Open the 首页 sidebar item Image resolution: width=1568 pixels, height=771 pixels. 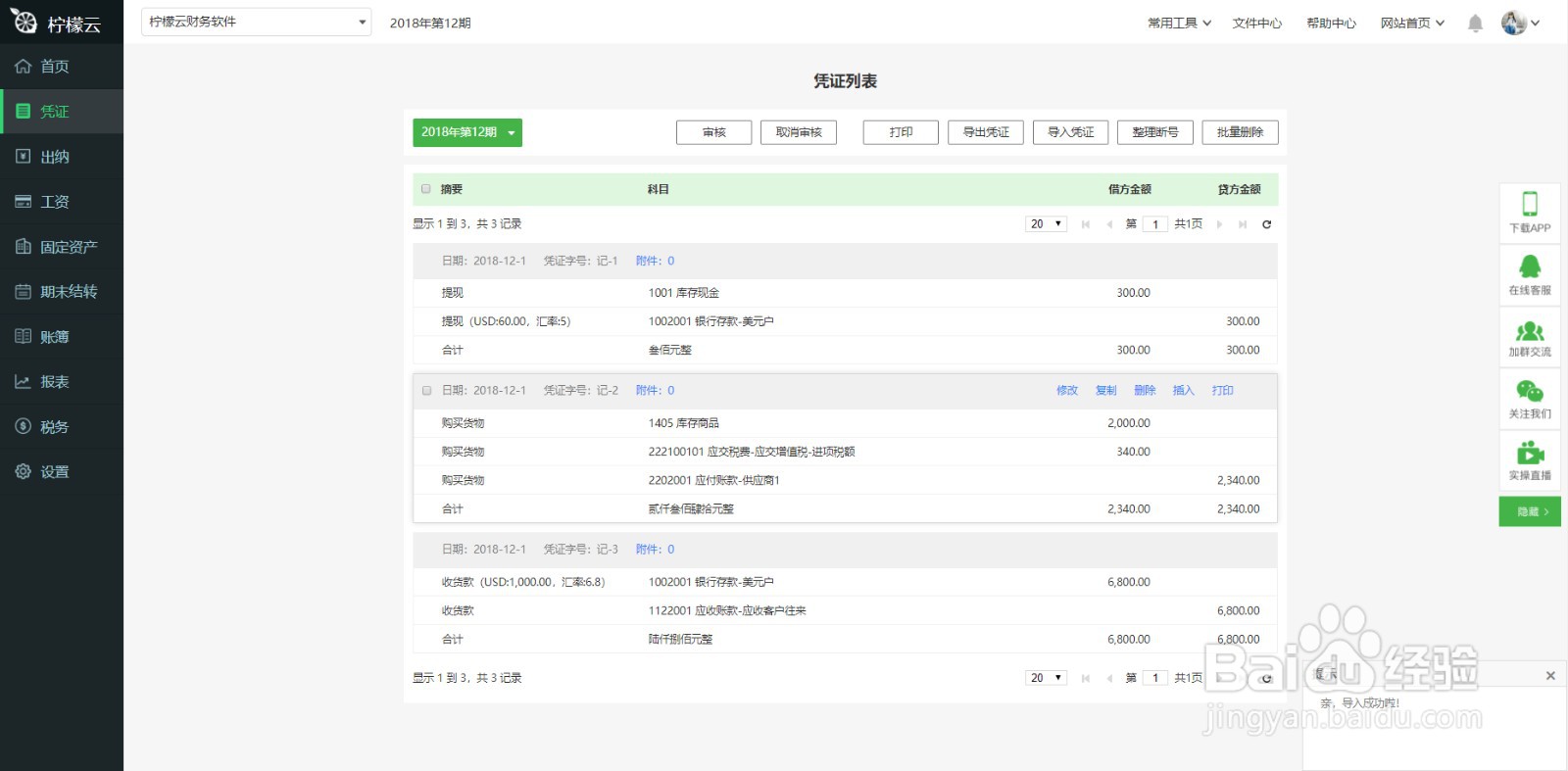point(62,67)
